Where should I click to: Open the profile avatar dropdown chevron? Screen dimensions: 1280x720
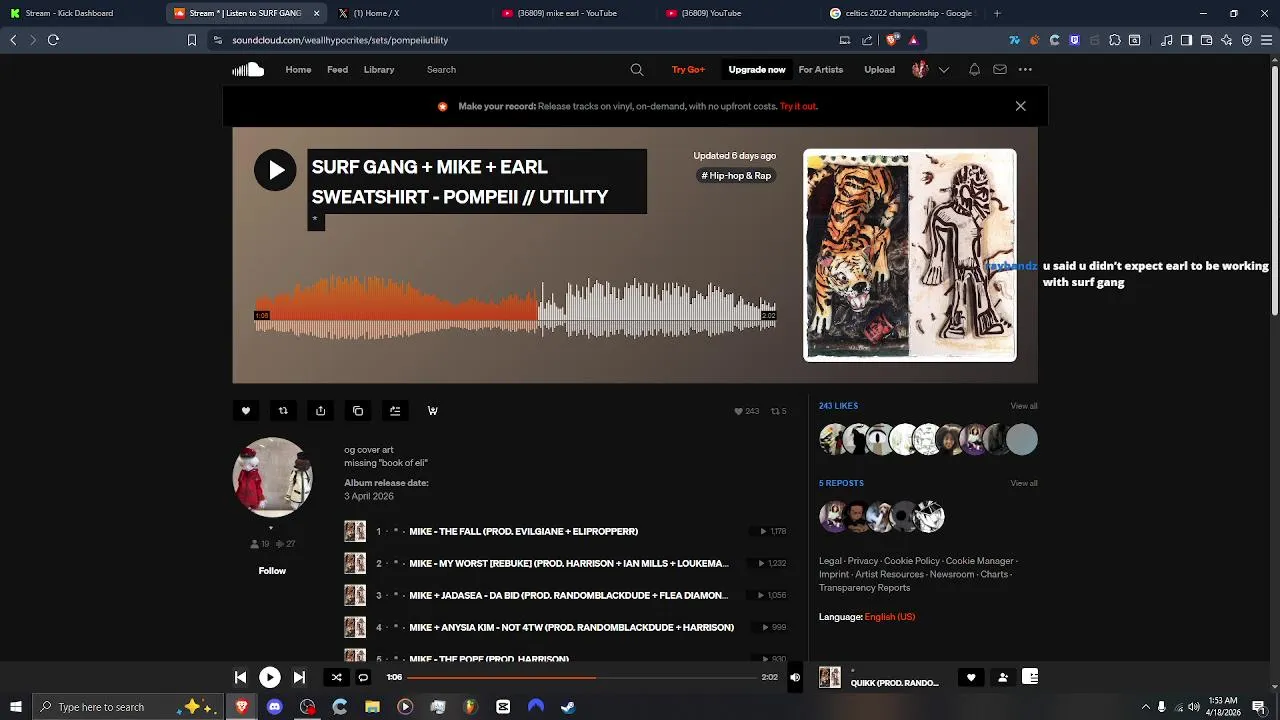pyautogui.click(x=943, y=70)
